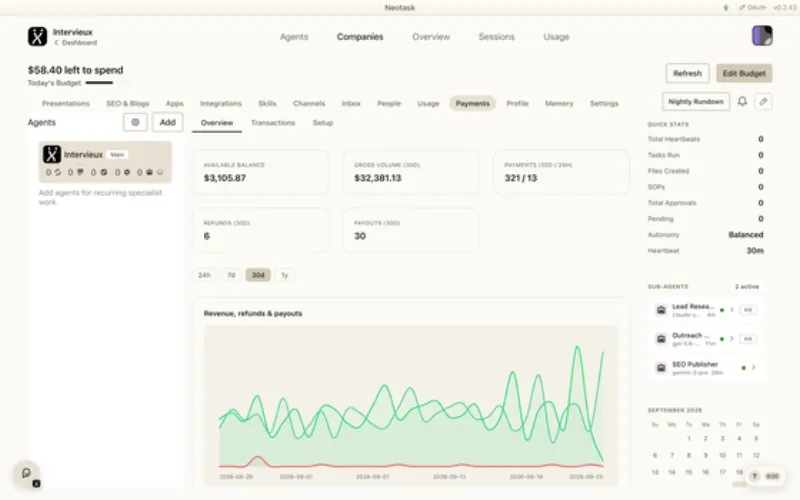This screenshot has width=800, height=500.
Task: Expand the Outreach sub-agent chevron
Action: pyautogui.click(x=732, y=339)
